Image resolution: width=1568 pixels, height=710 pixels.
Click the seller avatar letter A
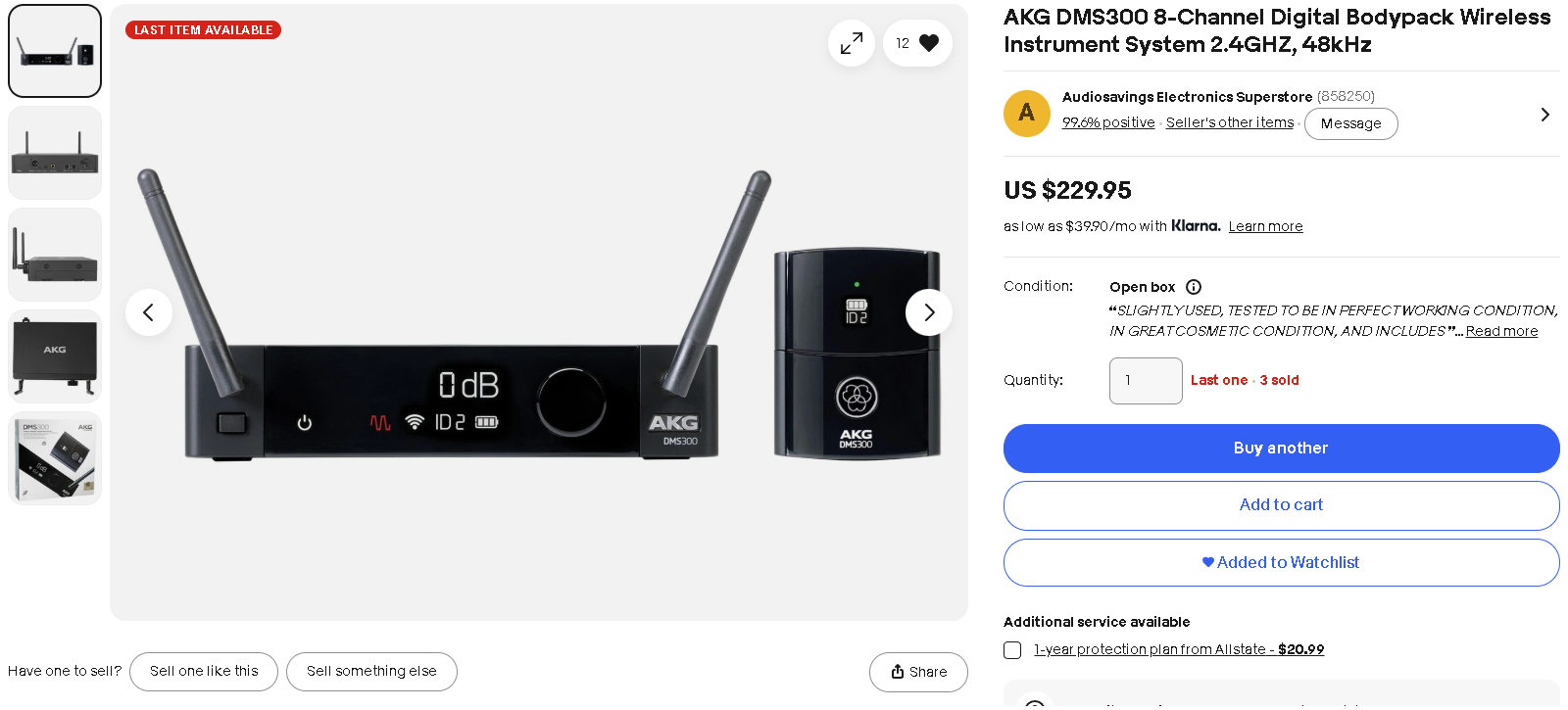point(1027,114)
